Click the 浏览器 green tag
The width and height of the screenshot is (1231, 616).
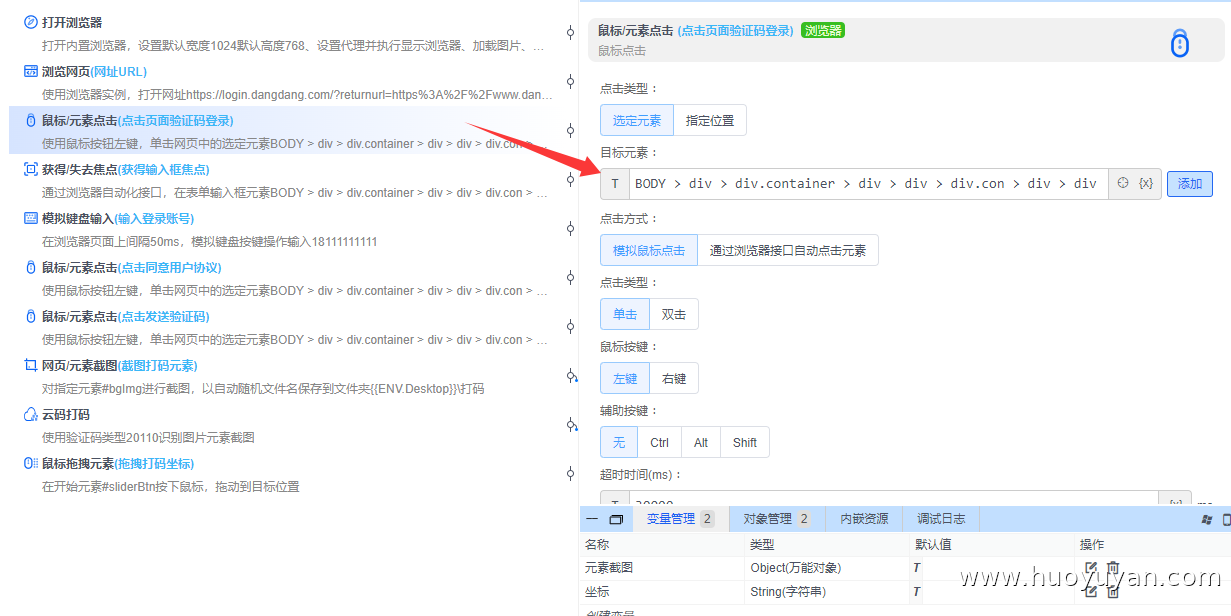(x=823, y=31)
